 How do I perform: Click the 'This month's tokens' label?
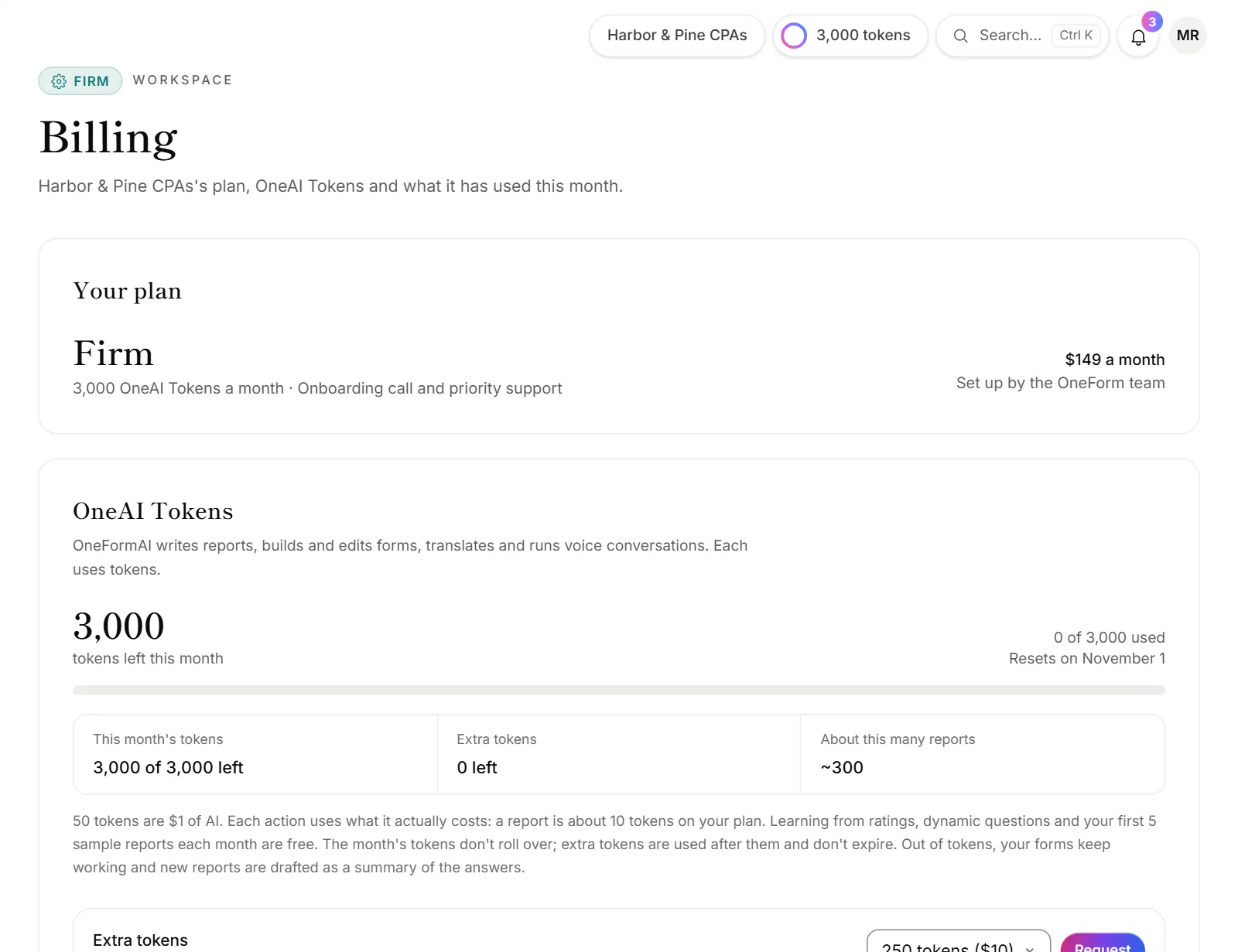coord(158,739)
